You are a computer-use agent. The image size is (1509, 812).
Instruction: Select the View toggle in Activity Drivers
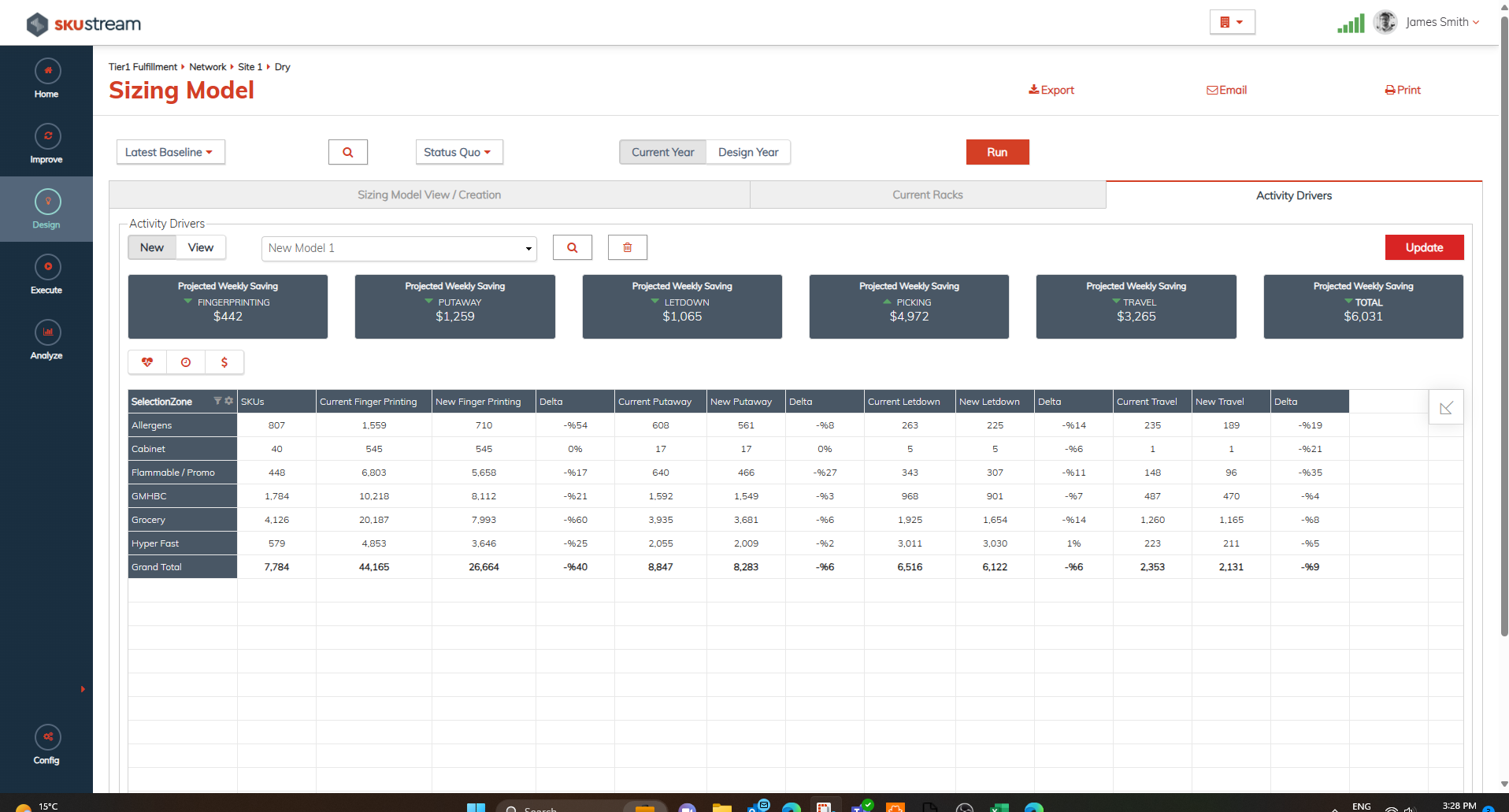pos(201,247)
